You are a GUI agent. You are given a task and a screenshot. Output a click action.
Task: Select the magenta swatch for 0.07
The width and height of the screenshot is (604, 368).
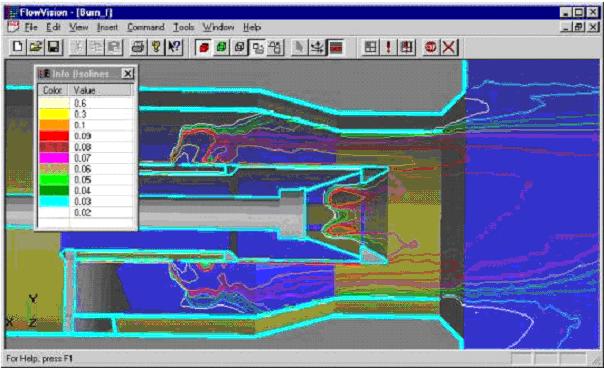(x=54, y=158)
